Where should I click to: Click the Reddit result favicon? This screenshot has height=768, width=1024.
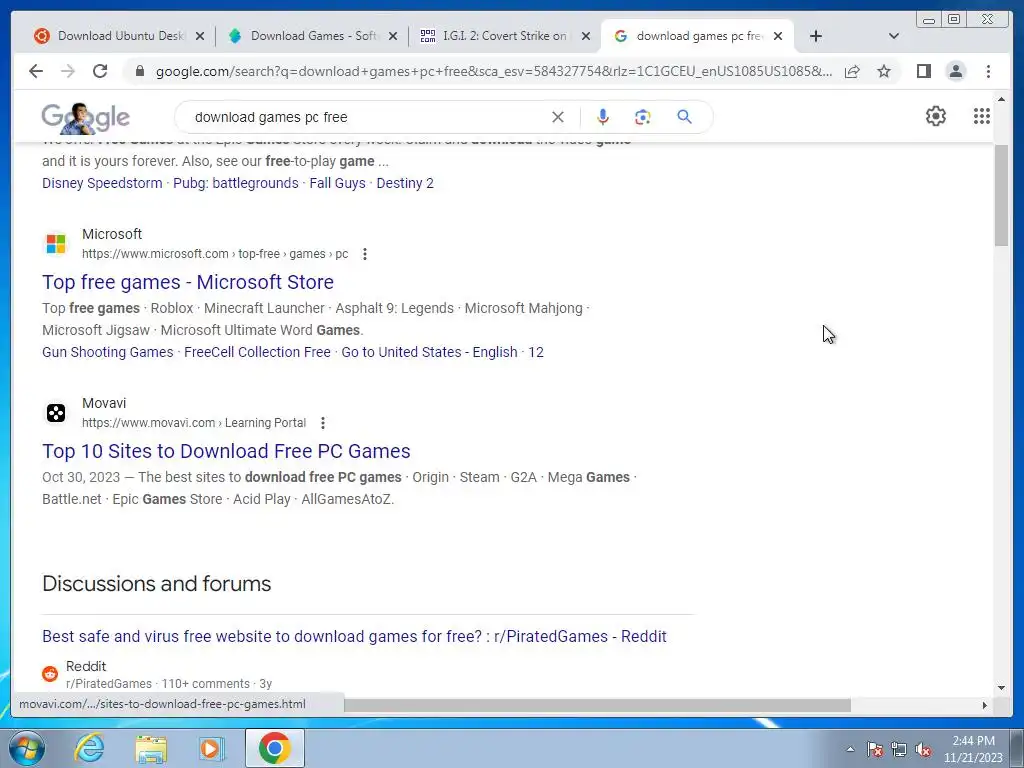point(50,674)
